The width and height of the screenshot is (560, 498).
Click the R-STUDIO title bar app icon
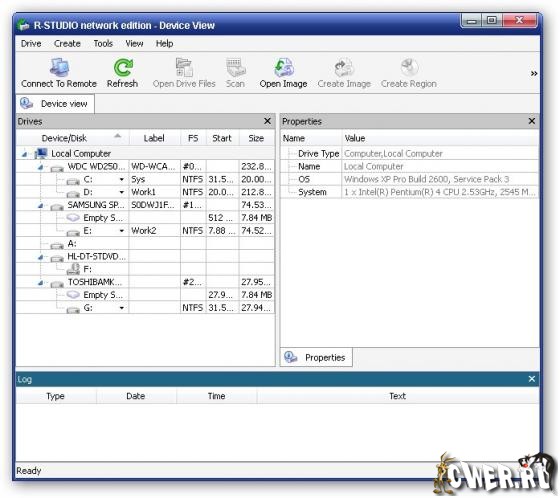tap(23, 26)
